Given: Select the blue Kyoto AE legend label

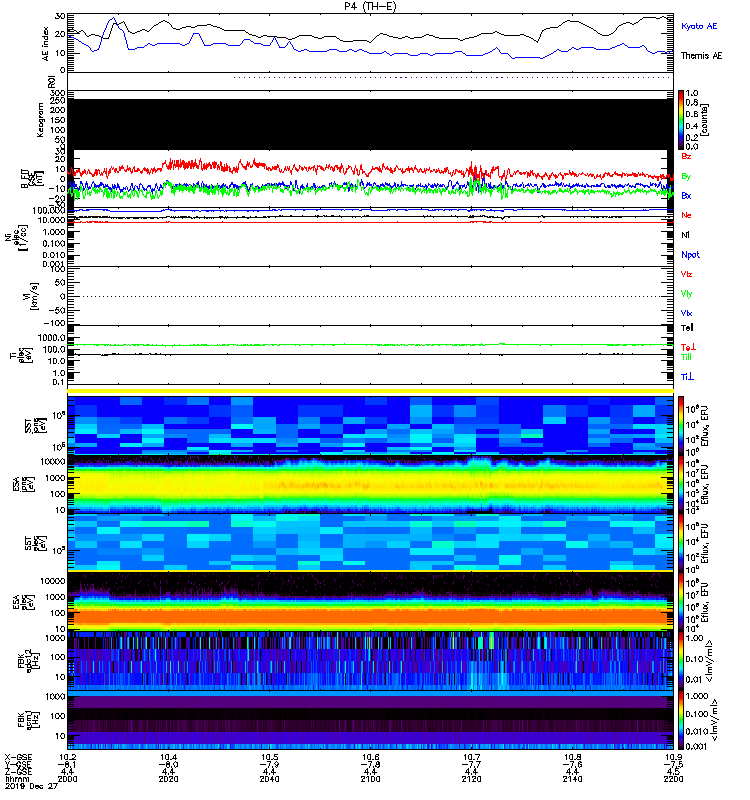Looking at the screenshot, I should pos(699,26).
